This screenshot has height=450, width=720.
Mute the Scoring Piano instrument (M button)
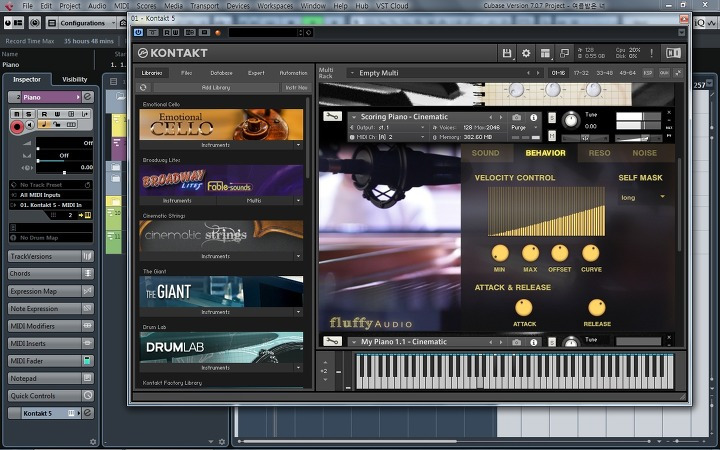click(x=552, y=135)
